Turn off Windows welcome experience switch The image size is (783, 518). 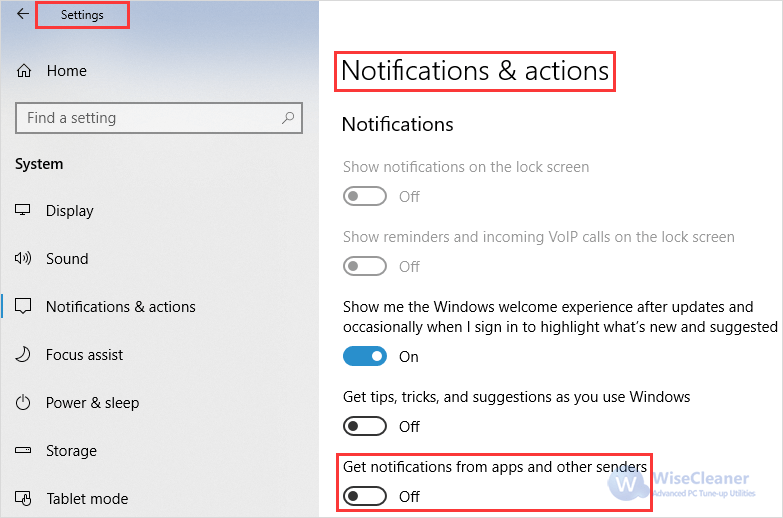tap(365, 356)
